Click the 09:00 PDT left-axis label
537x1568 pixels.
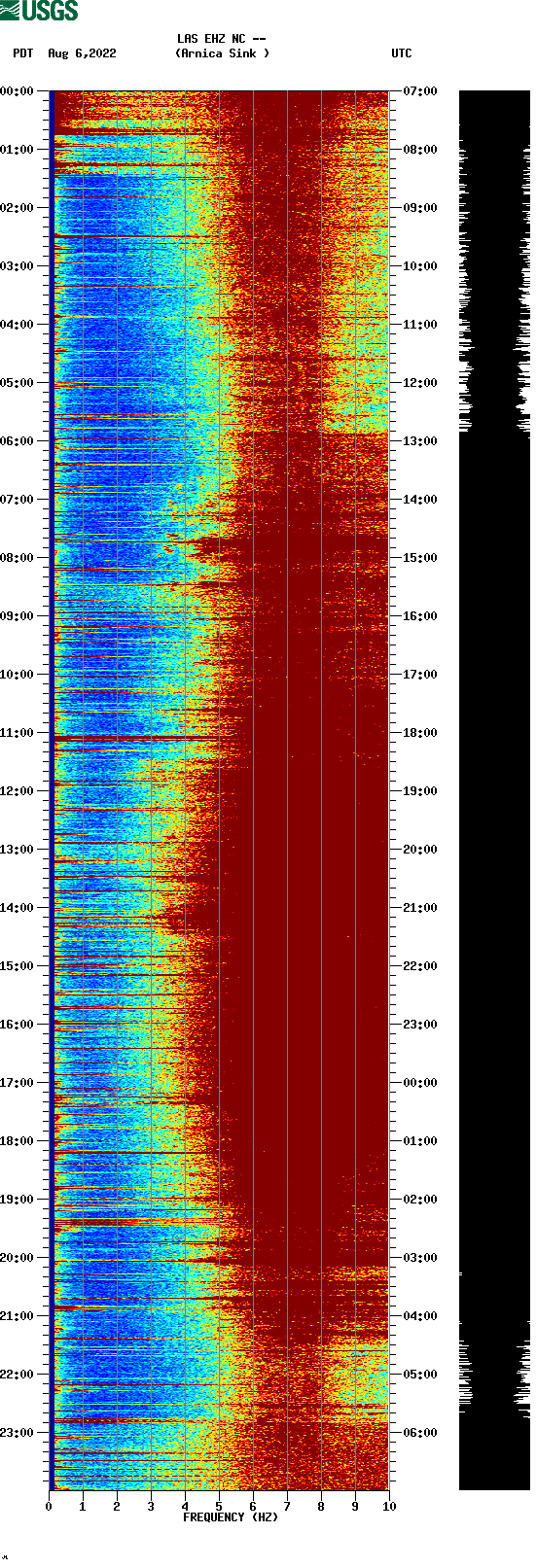point(18,616)
